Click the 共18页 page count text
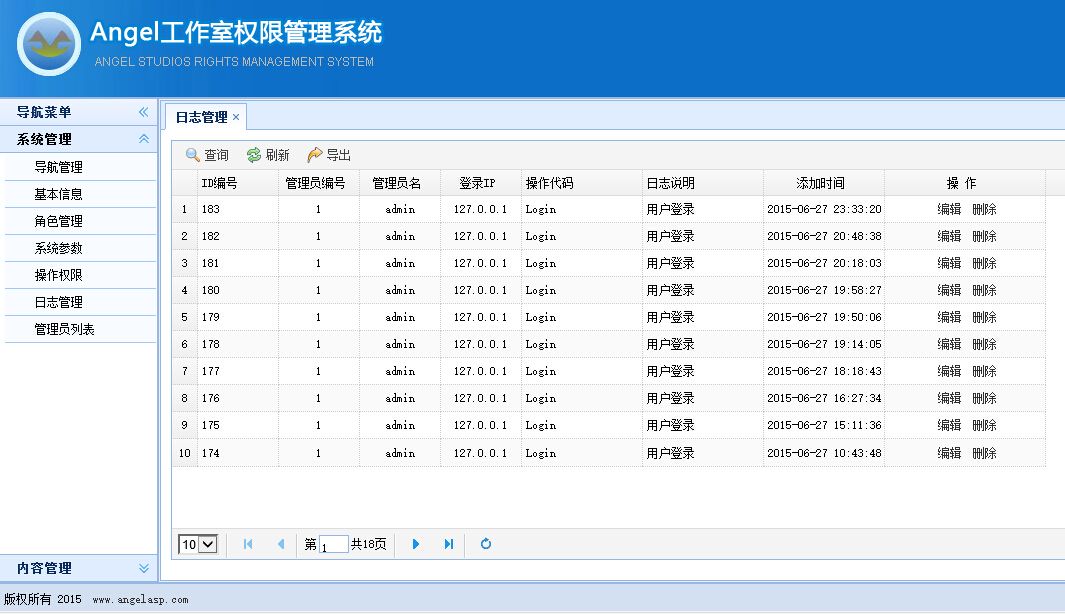The image size is (1065, 614). 368,544
